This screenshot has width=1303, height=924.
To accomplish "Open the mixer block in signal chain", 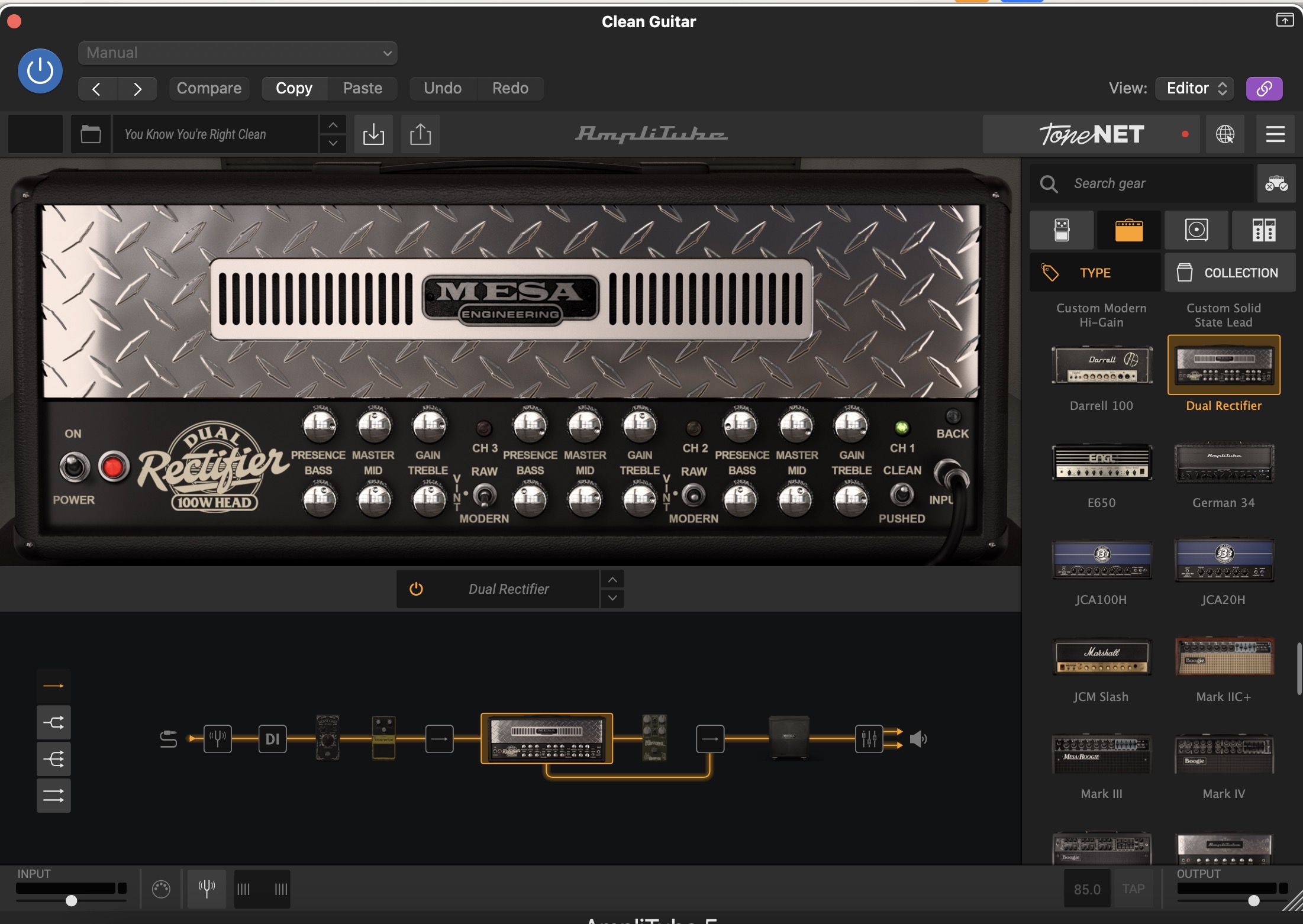I will pos(869,739).
